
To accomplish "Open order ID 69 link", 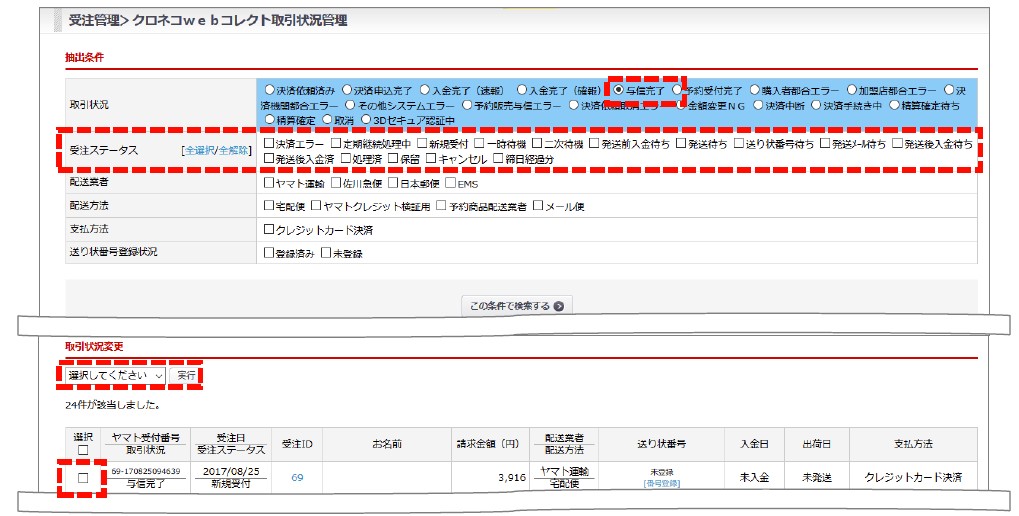I will pos(297,478).
